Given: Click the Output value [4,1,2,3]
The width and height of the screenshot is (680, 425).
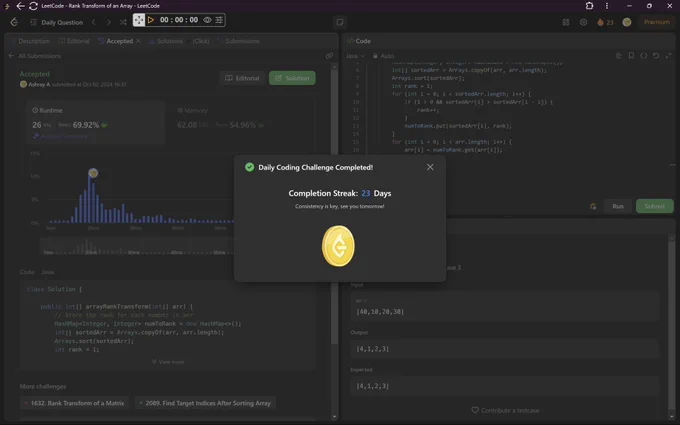Looking at the screenshot, I should point(372,349).
